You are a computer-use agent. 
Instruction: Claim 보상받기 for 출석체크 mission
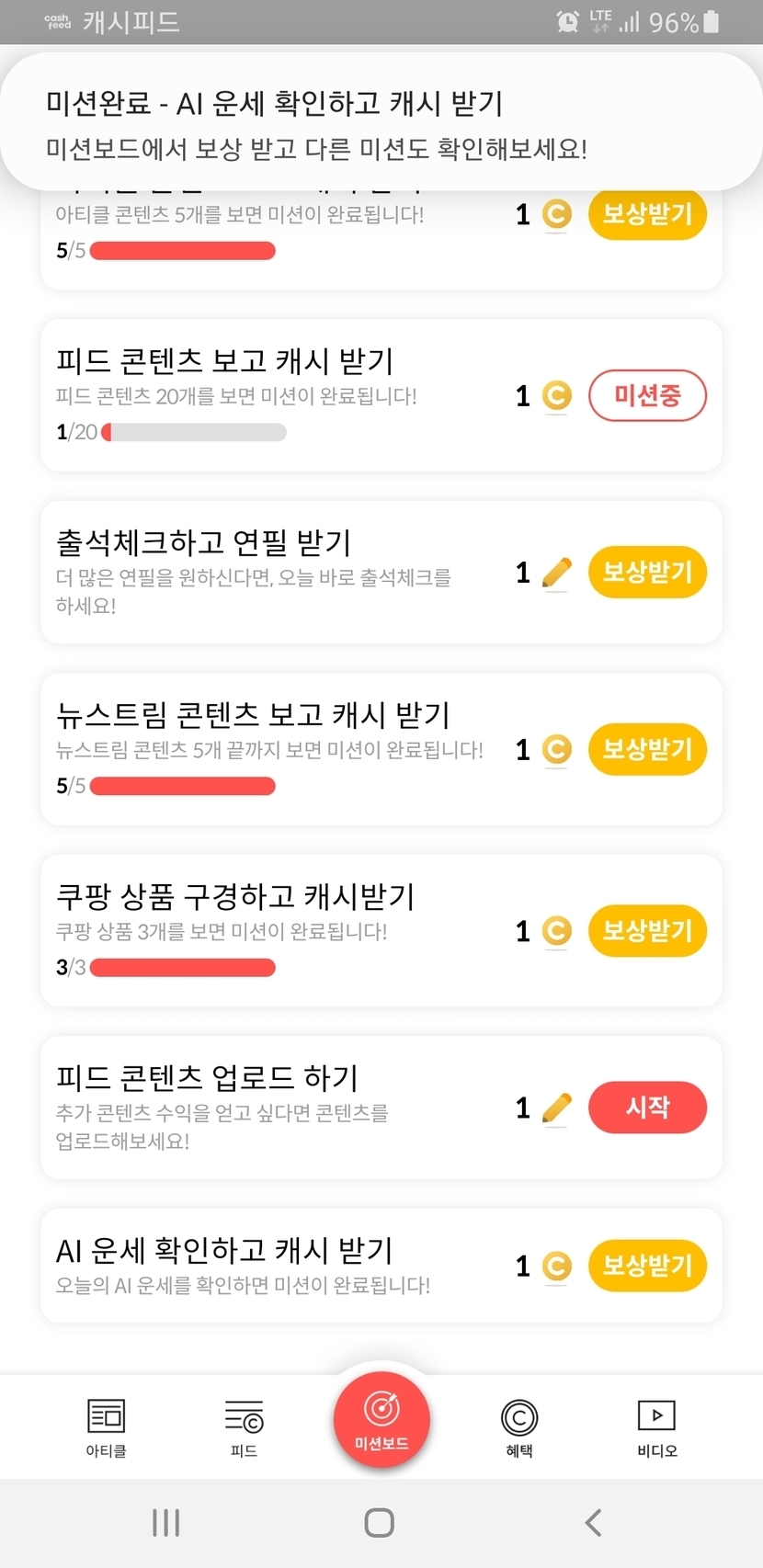647,572
